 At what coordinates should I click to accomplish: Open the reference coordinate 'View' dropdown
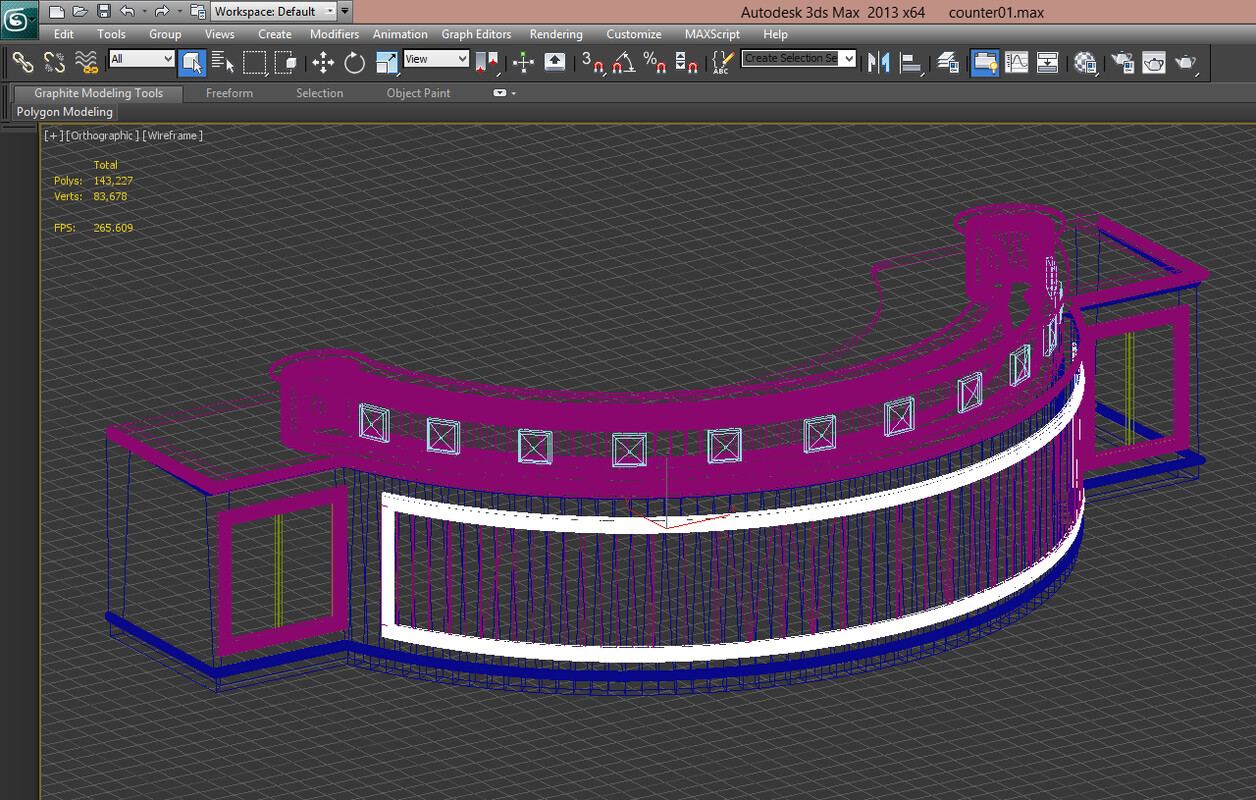tap(436, 60)
